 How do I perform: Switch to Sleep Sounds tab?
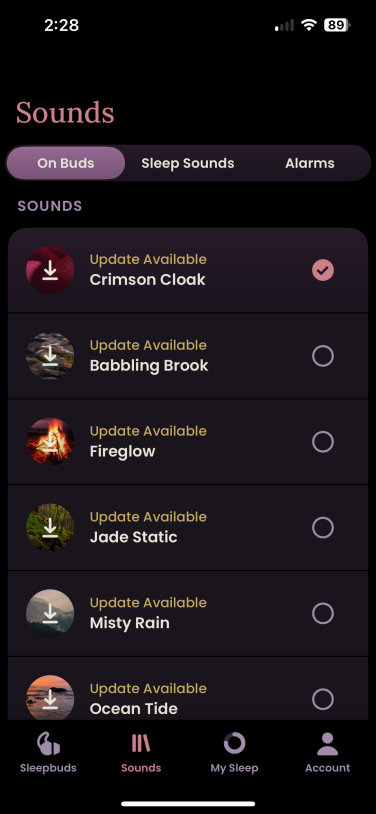coord(187,163)
